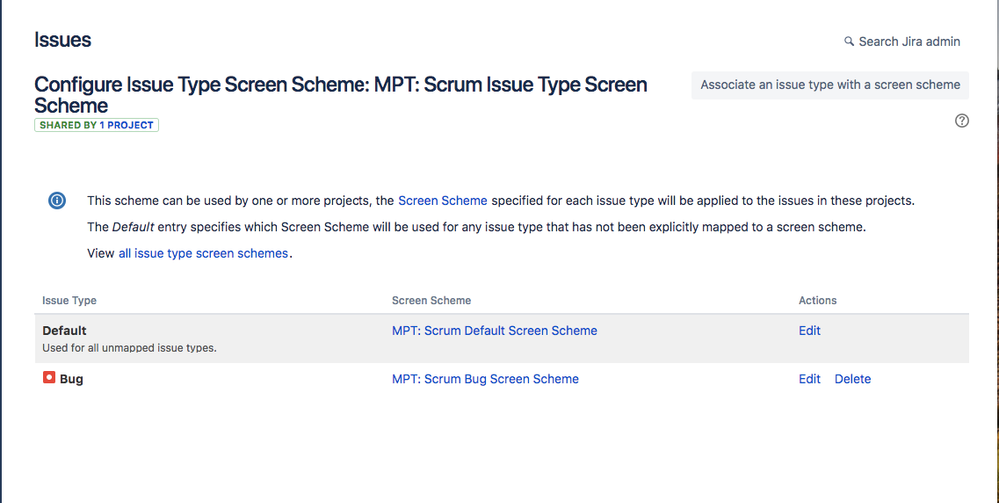Click the blue info icon

point(57,201)
